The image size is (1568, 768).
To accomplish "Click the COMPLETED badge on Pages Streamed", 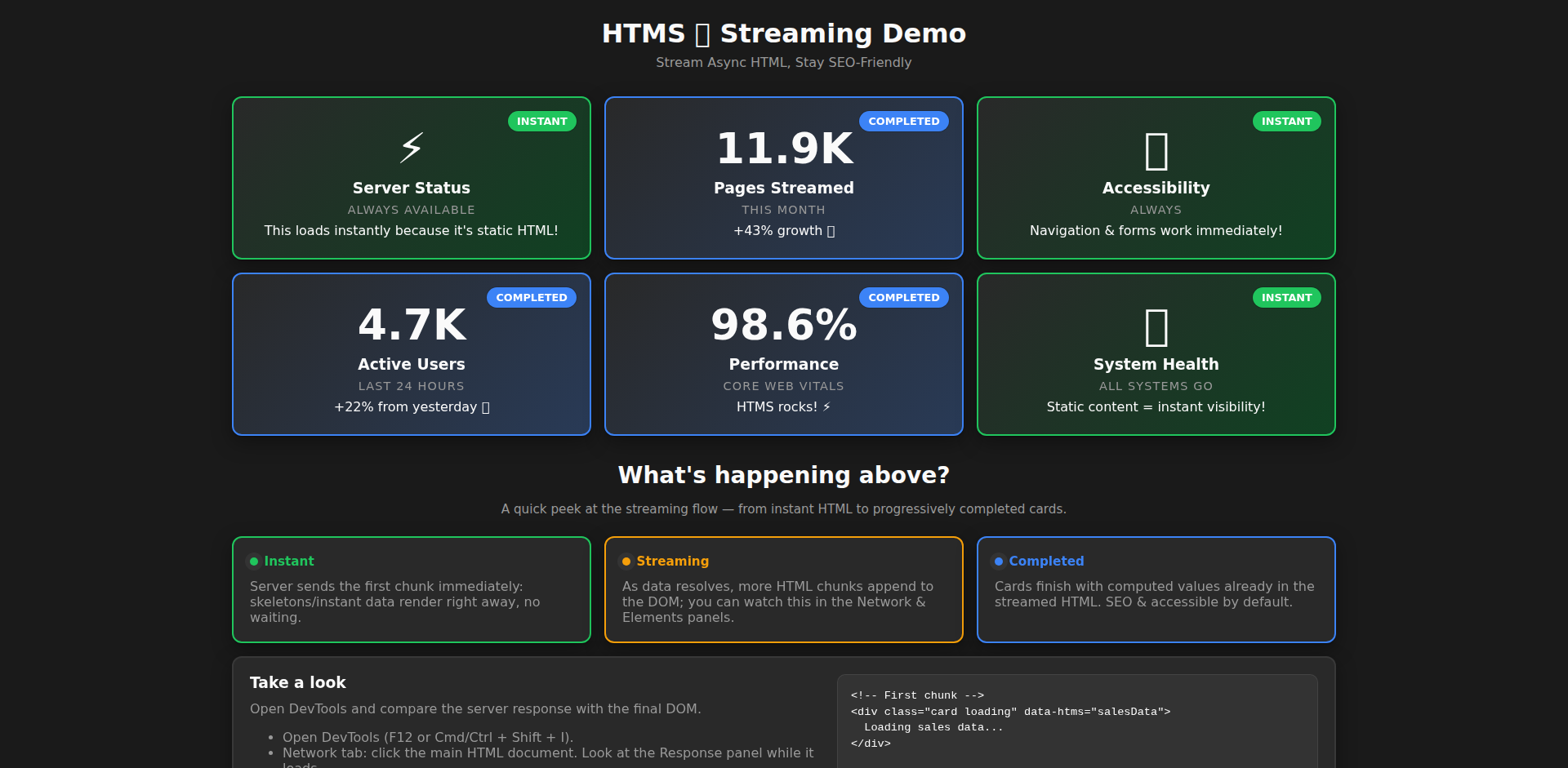I will (x=904, y=121).
